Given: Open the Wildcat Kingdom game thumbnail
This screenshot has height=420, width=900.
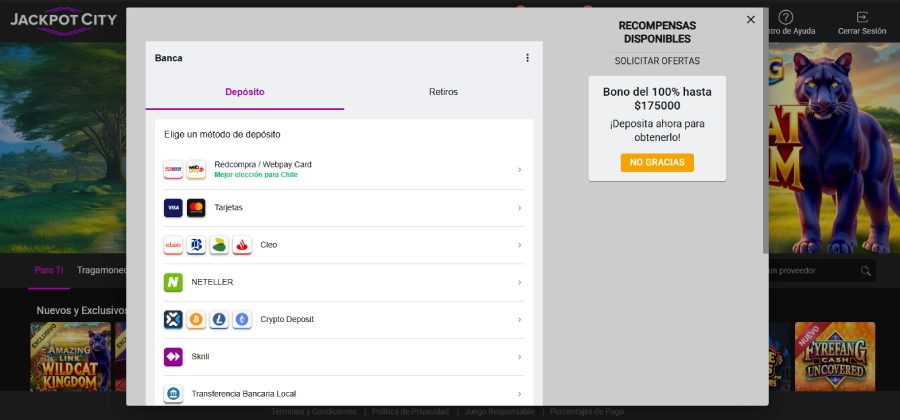Looking at the screenshot, I should coord(70,356).
